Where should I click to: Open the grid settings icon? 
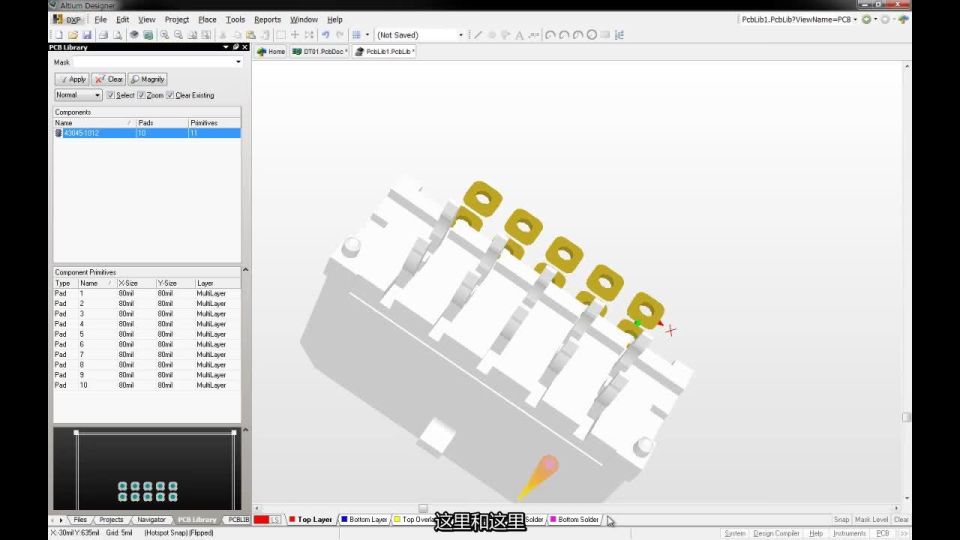(356, 35)
